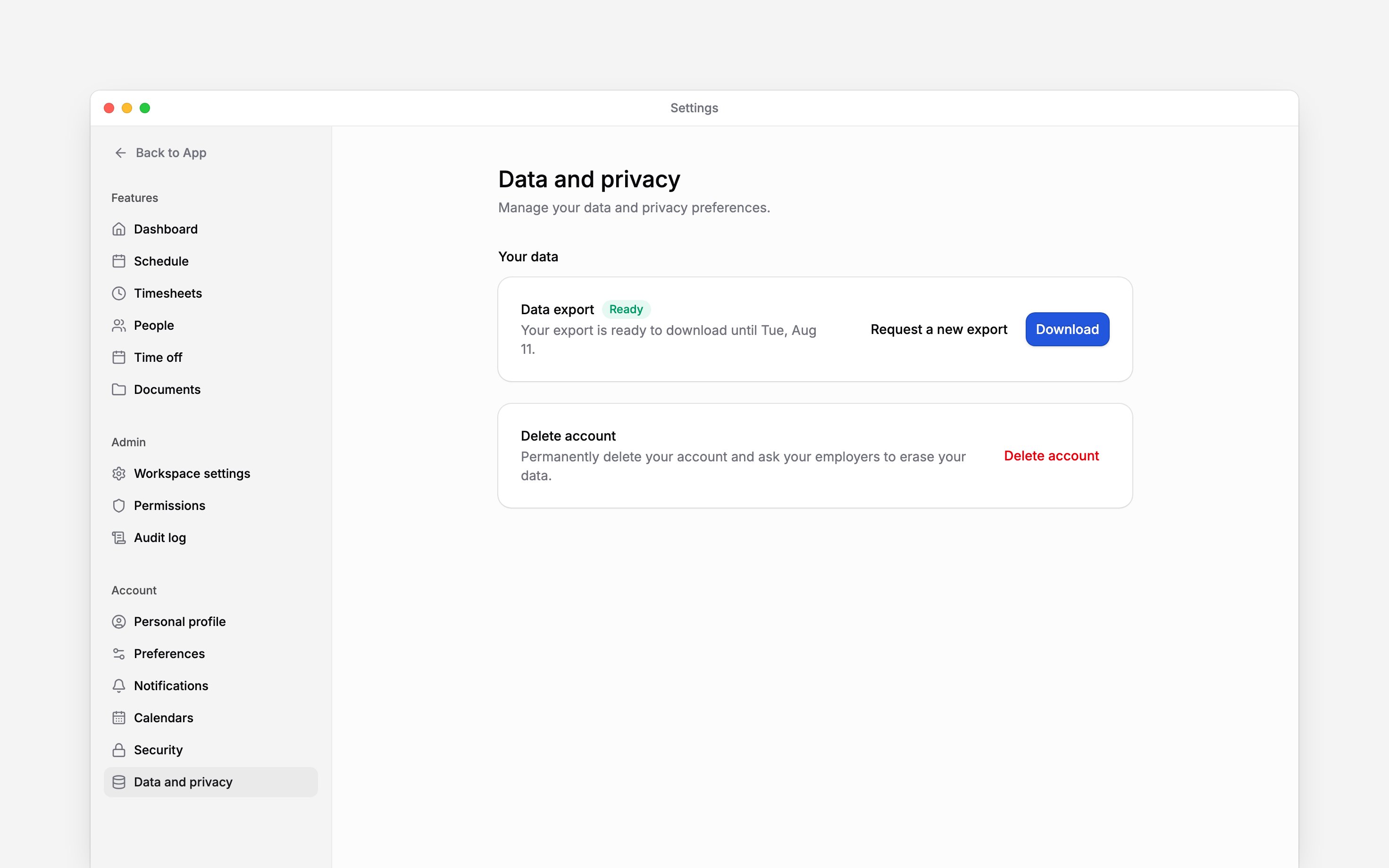The height and width of the screenshot is (868, 1389).
Task: Click the Documents folder icon
Action: click(x=119, y=390)
